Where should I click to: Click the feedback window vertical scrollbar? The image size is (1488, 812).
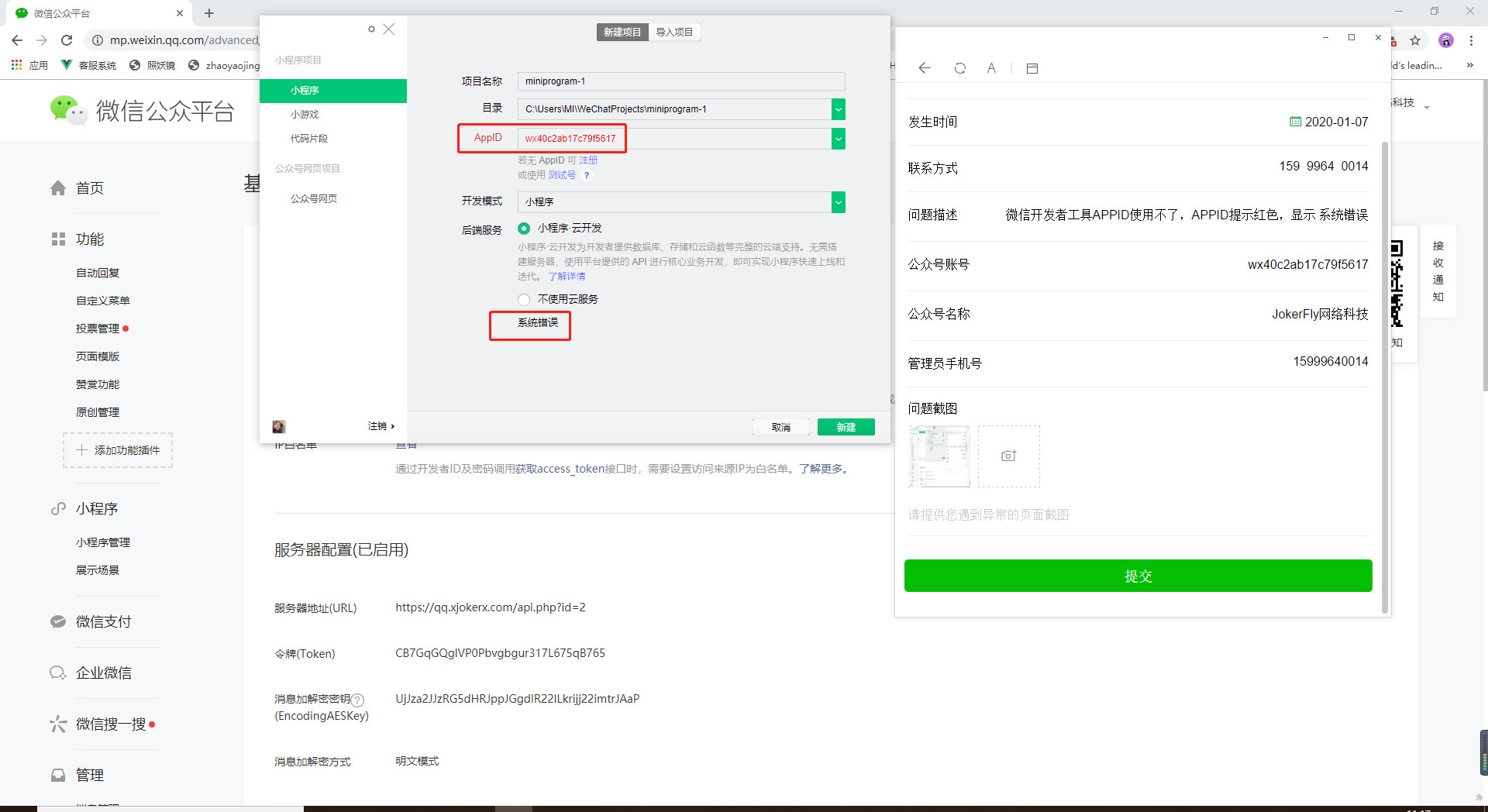pos(1385,378)
